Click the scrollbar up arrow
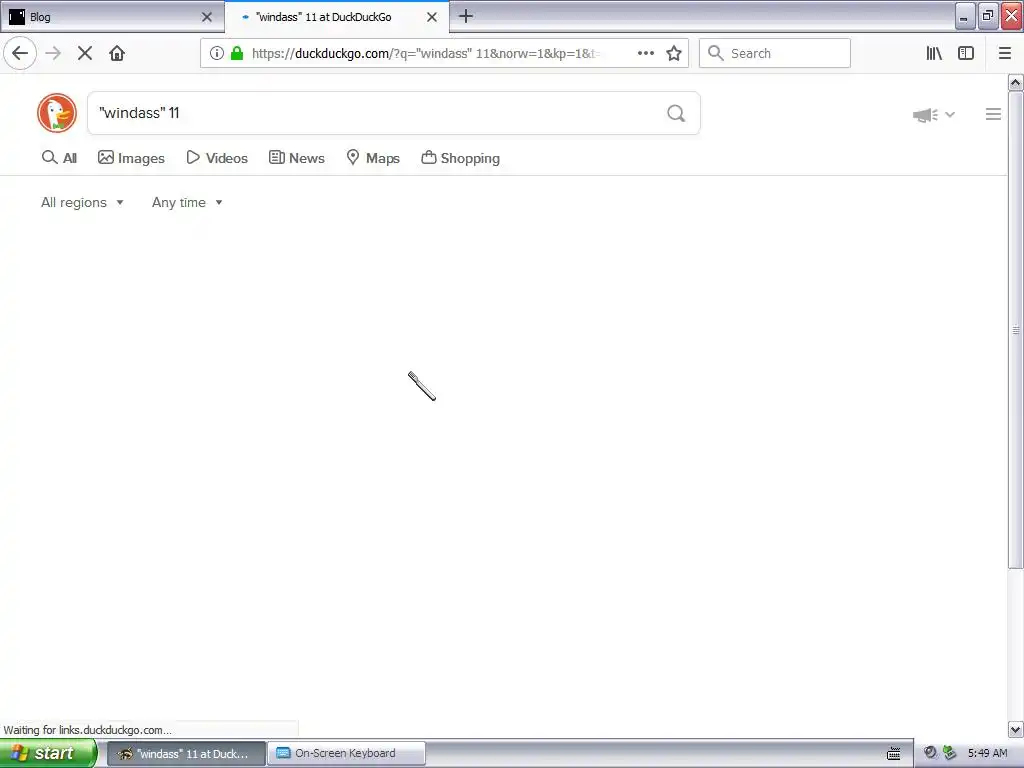1024x768 pixels. [1015, 82]
